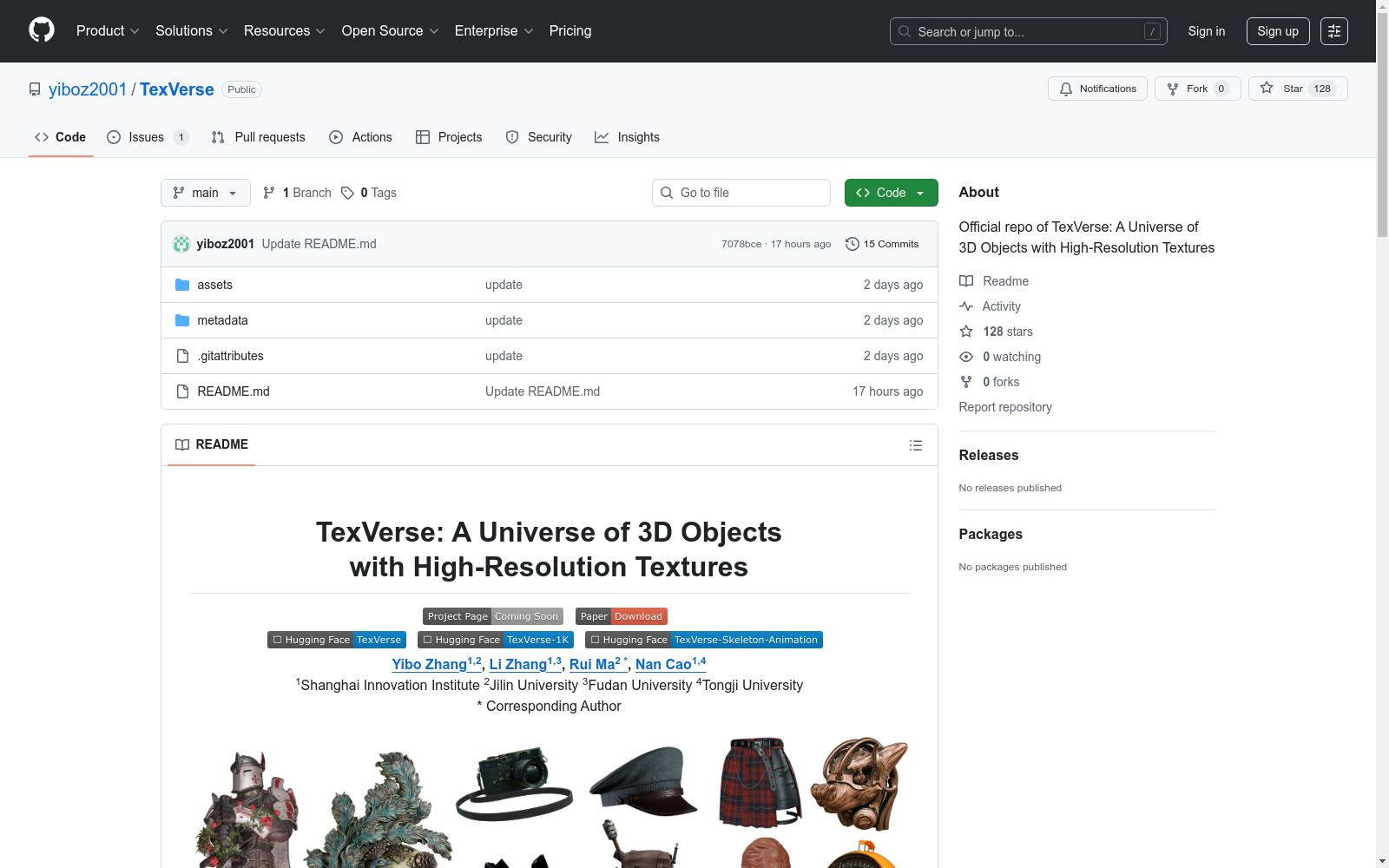Click the Pricing link

pos(570,31)
